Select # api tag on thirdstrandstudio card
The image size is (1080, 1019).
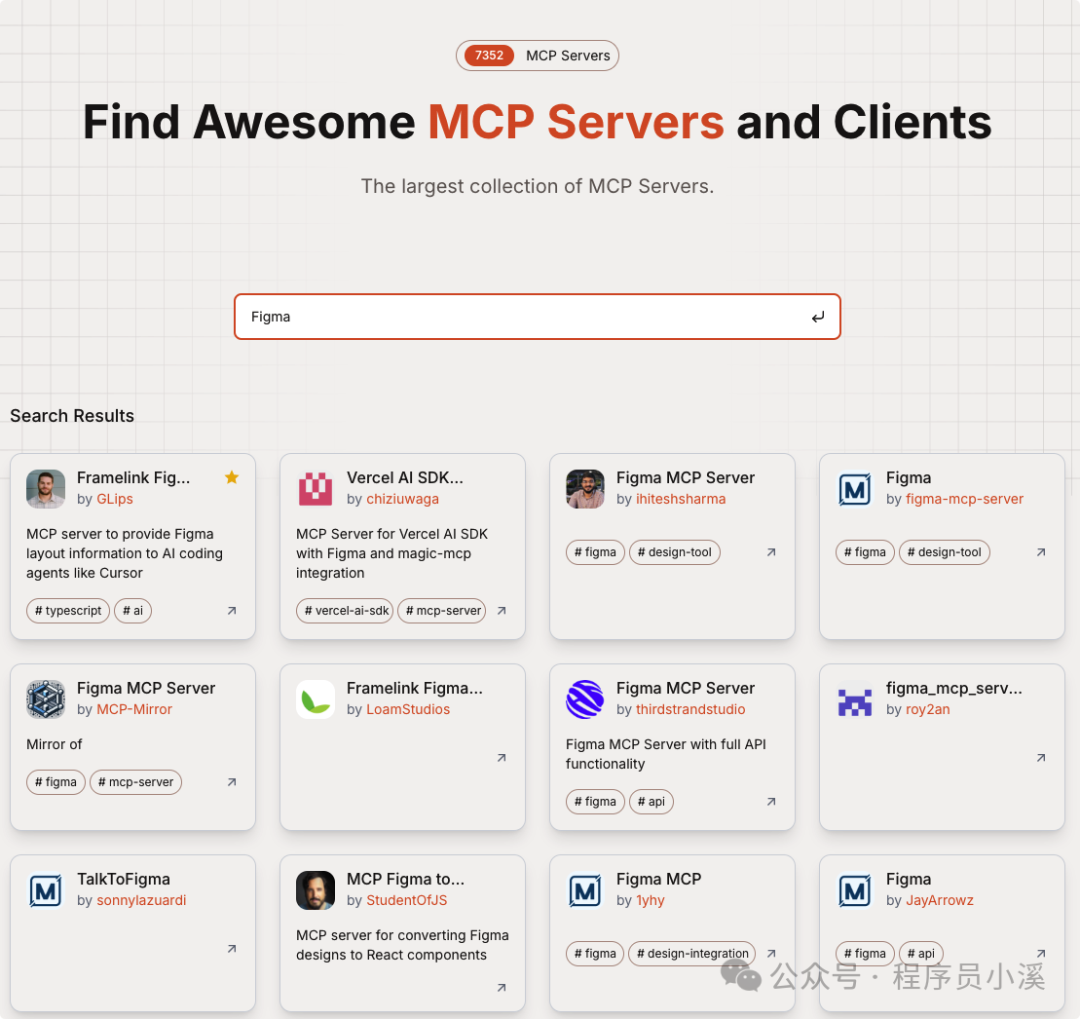click(x=651, y=801)
